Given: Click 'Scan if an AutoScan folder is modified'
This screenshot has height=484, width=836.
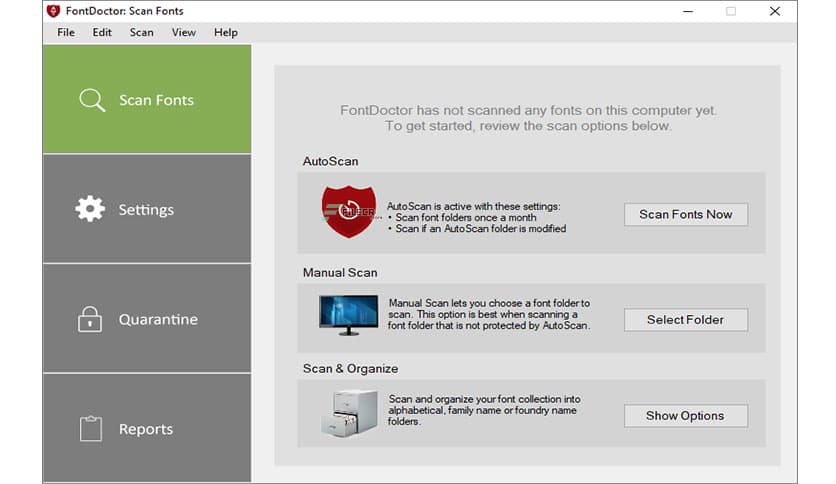Looking at the screenshot, I should (x=481, y=229).
